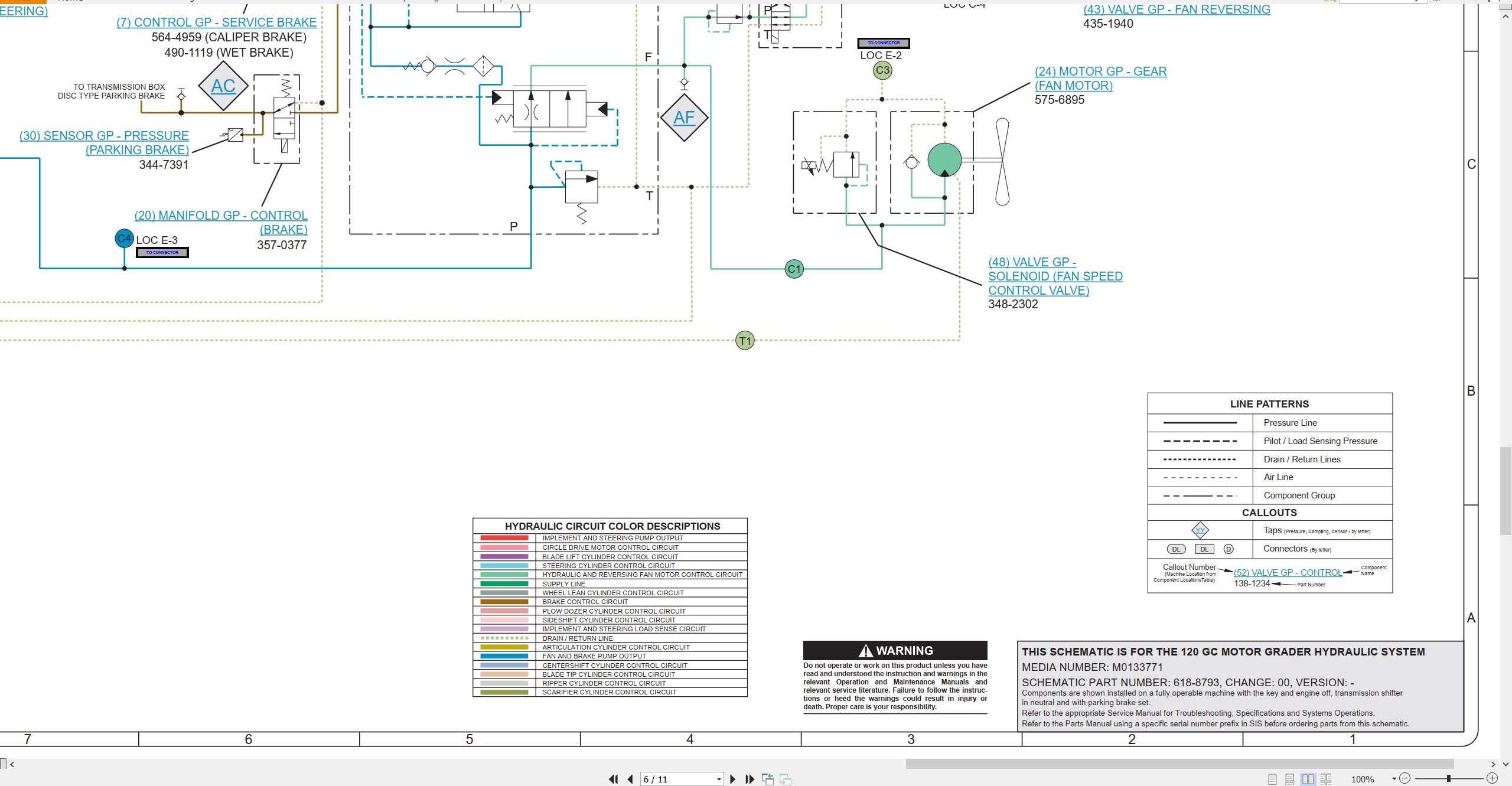The image size is (1512, 786).
Task: Switch to continuous page layout
Action: (x=1290, y=779)
